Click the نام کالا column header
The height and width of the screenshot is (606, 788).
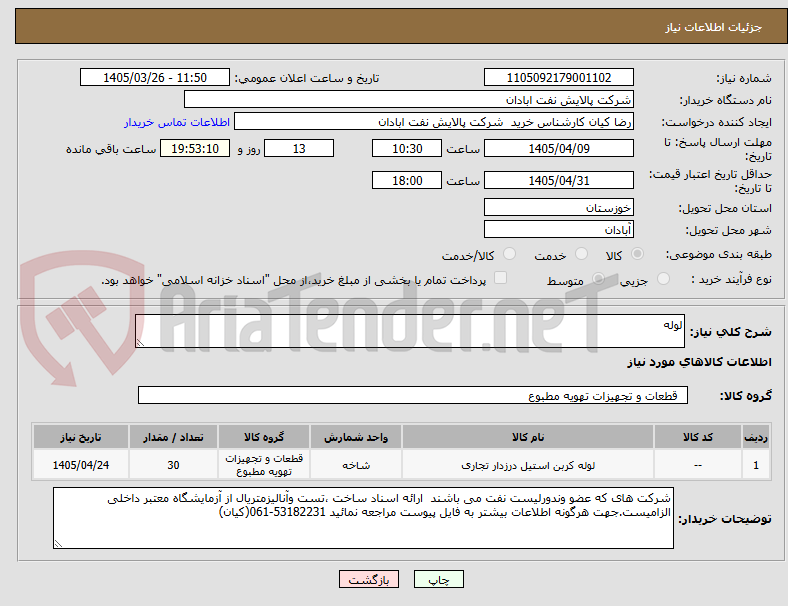click(x=528, y=437)
